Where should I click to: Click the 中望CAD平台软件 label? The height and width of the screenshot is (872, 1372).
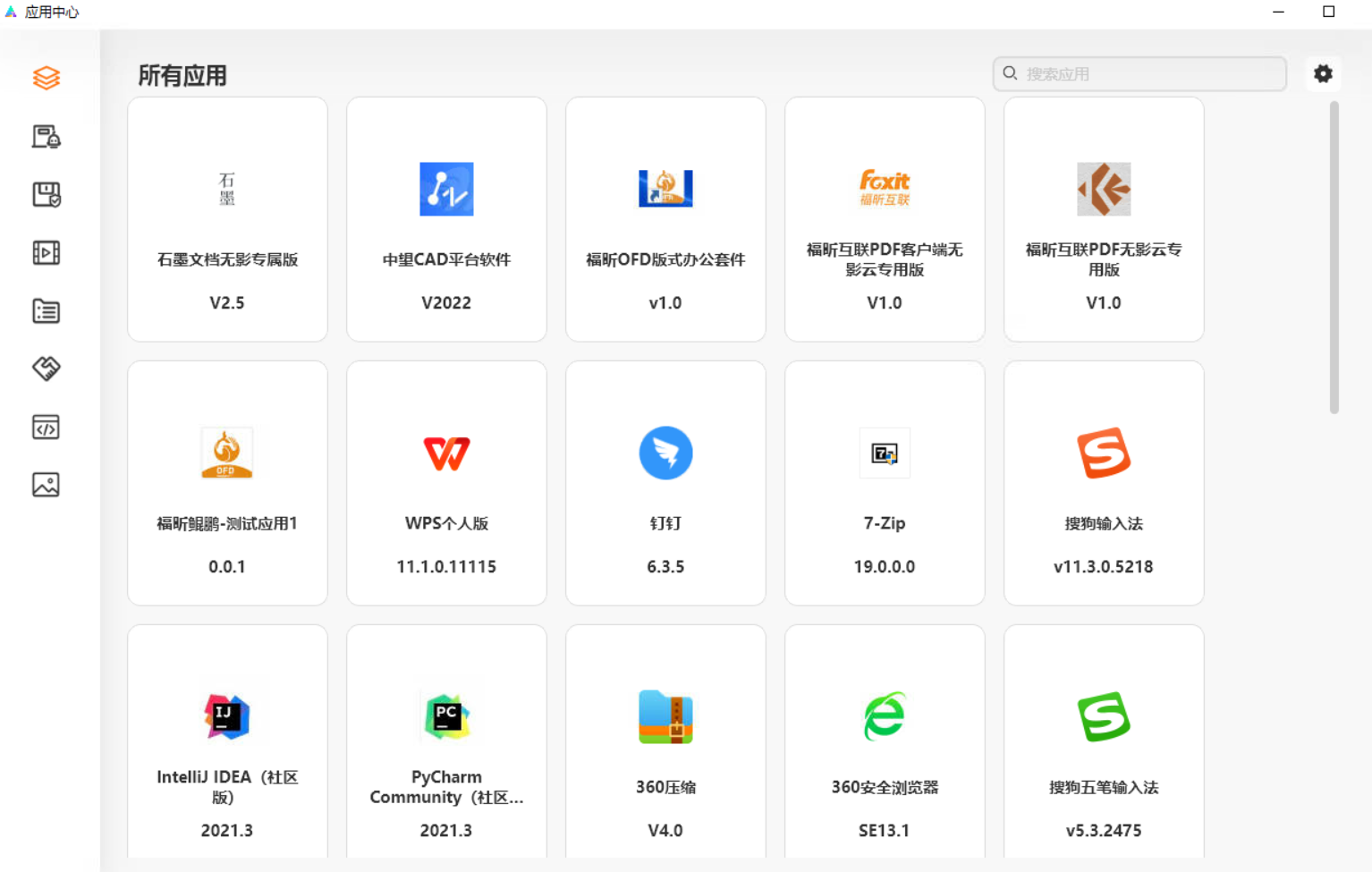pos(446,259)
